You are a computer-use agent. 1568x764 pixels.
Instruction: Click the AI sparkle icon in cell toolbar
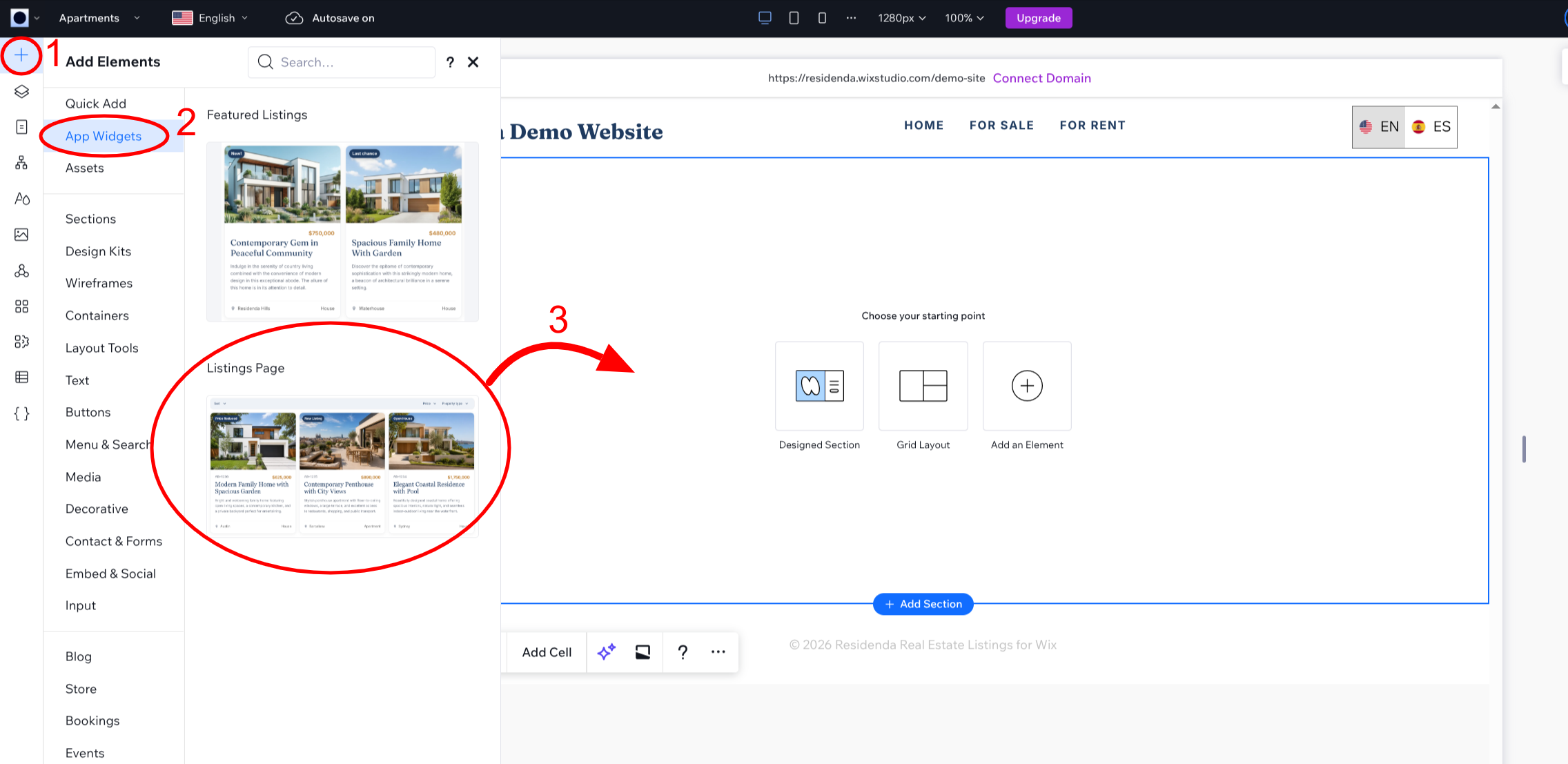[606, 652]
